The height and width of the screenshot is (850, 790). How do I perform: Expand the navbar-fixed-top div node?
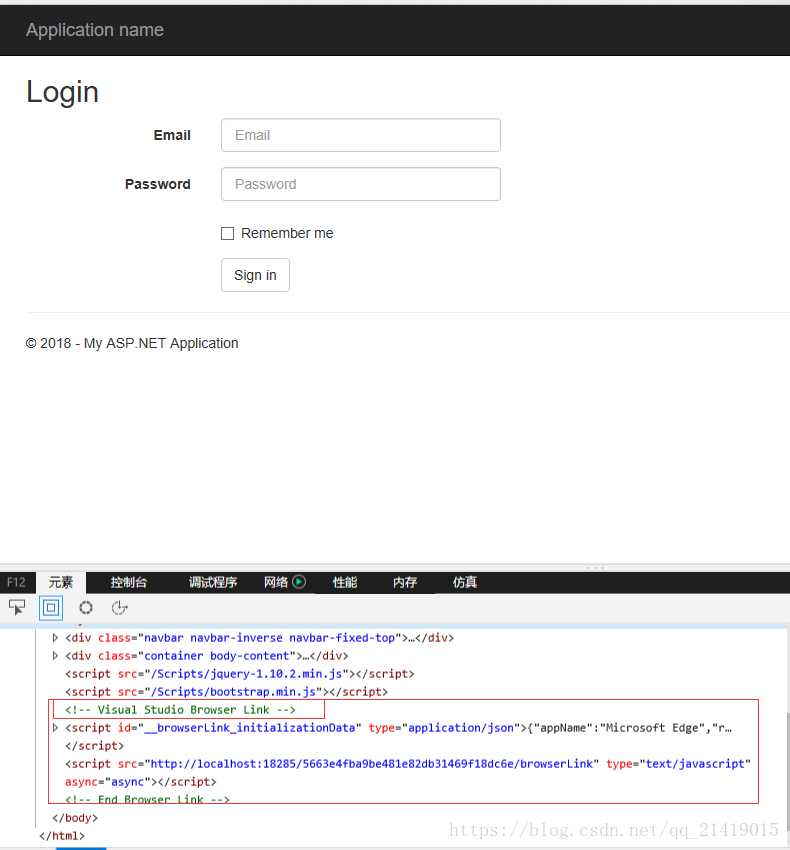tap(55, 638)
